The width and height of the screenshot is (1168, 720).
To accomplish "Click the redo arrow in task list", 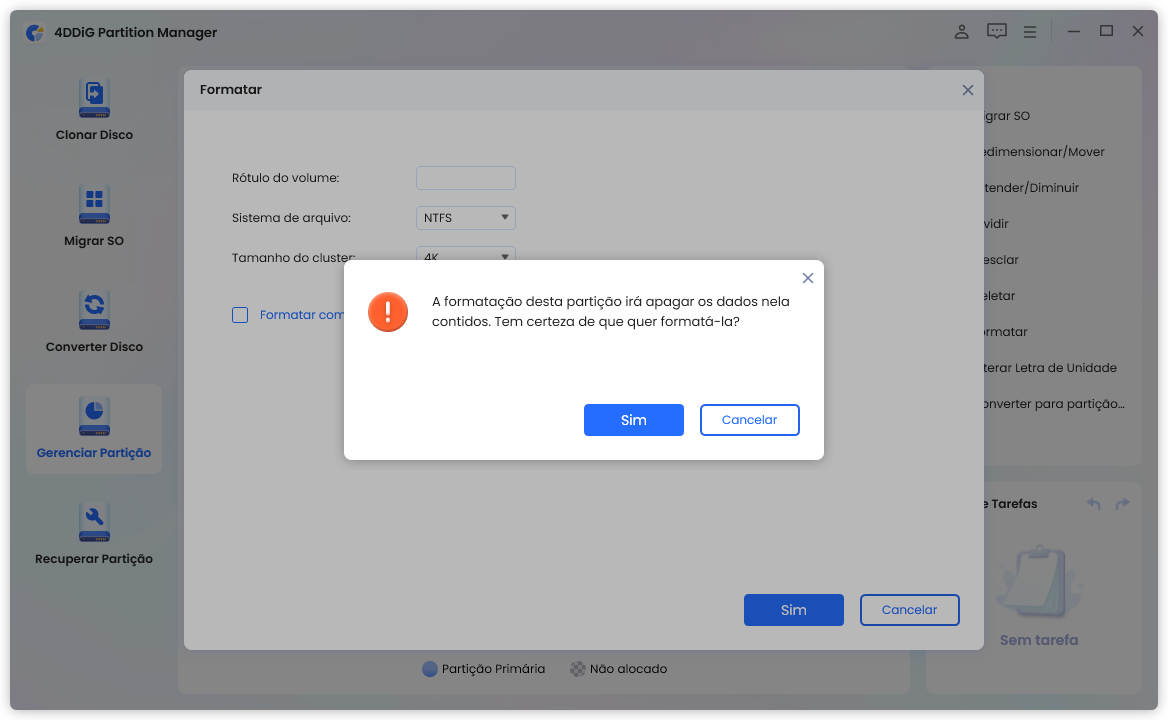I will tap(1122, 504).
